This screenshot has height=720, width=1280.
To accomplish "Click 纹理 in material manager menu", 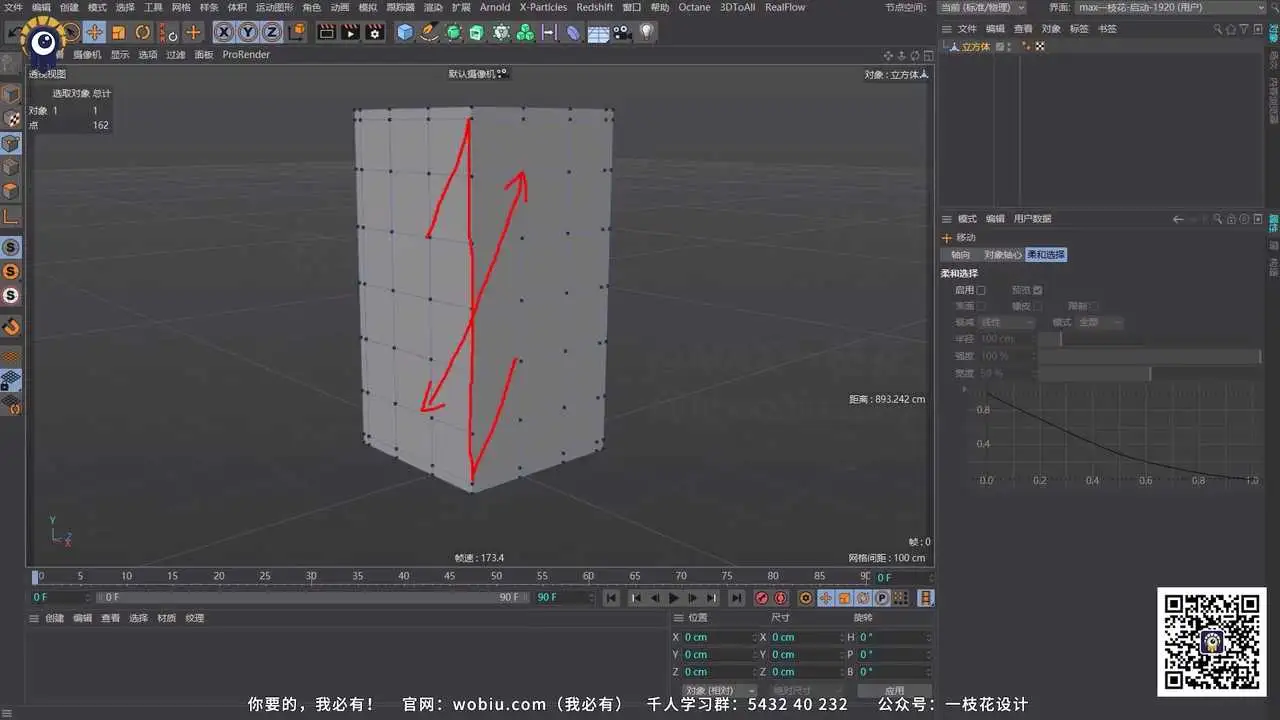I will (x=194, y=618).
